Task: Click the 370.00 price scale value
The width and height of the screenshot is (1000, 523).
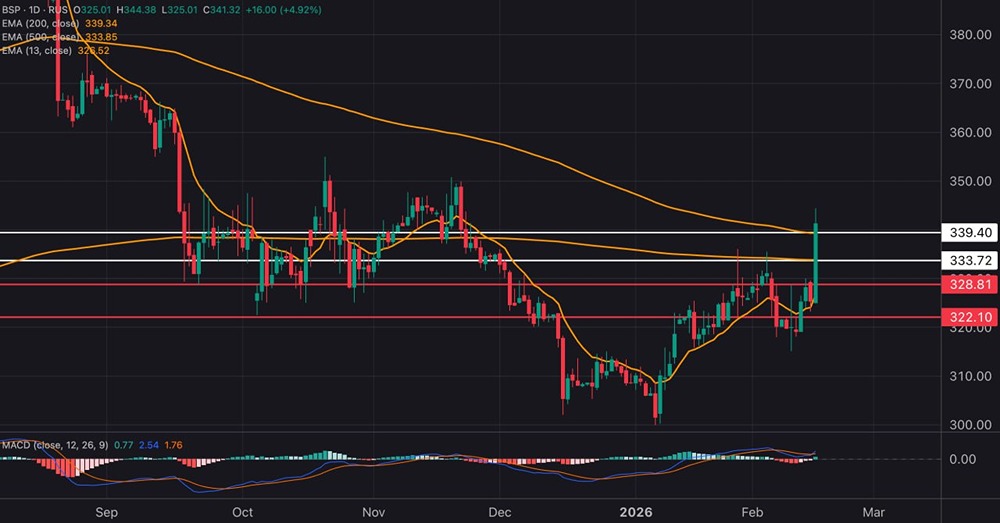Action: click(x=970, y=84)
